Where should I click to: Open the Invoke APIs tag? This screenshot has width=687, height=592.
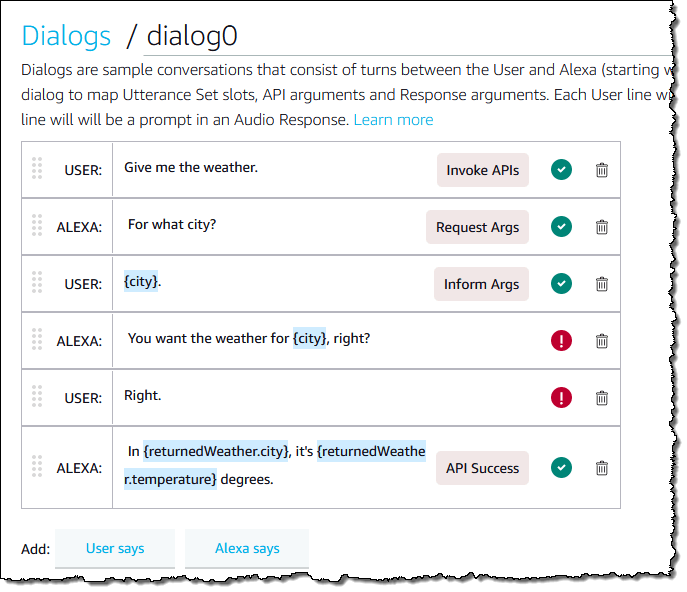coord(482,170)
